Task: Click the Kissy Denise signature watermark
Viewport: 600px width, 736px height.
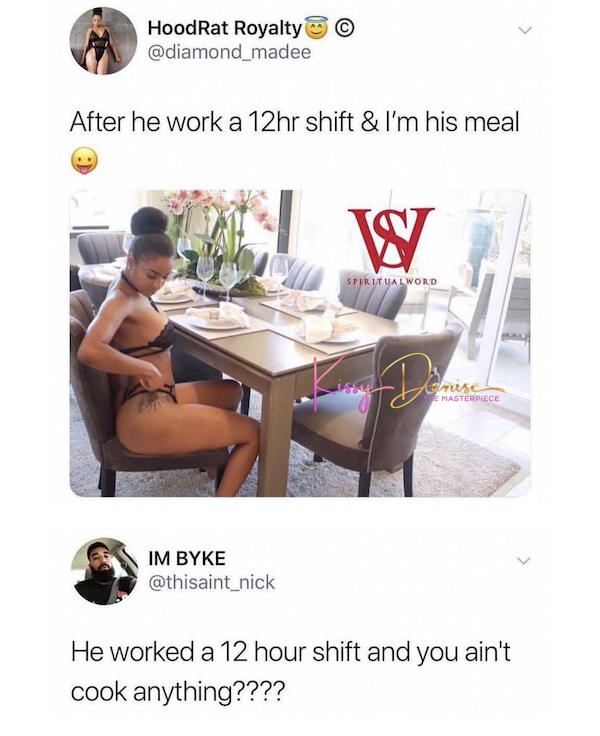Action: click(x=408, y=384)
